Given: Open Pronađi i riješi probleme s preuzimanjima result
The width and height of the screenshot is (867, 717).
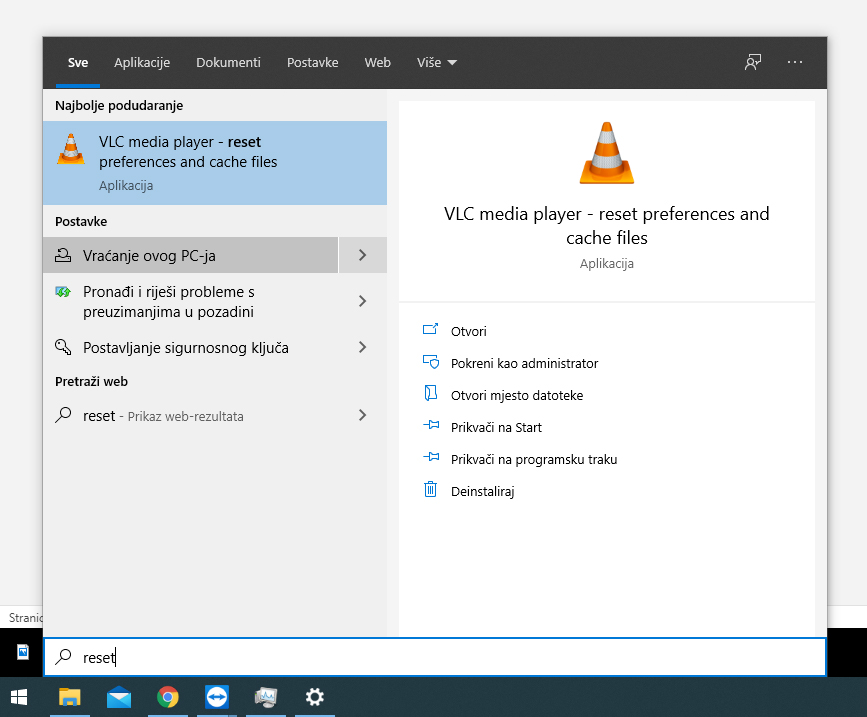Looking at the screenshot, I should 190,301.
